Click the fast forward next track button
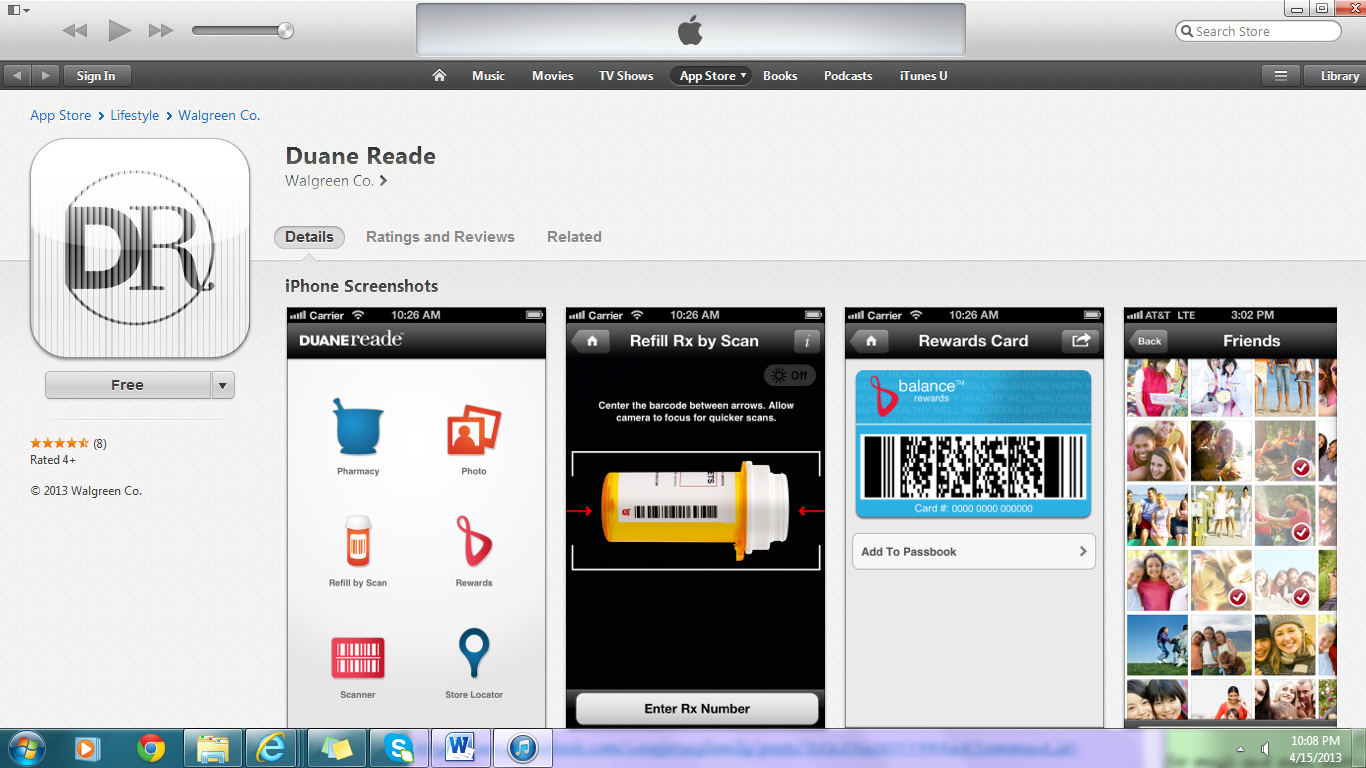This screenshot has width=1366, height=768. point(161,31)
